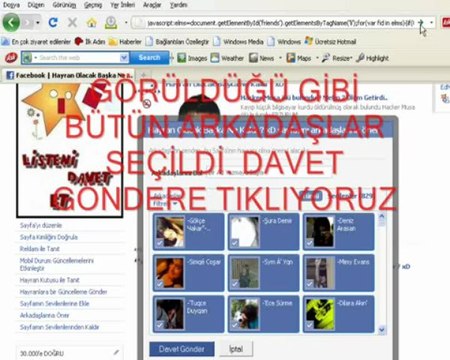This screenshot has width=450, height=360.
Task: Open the Haberler bookmark folder
Action: (x=125, y=42)
